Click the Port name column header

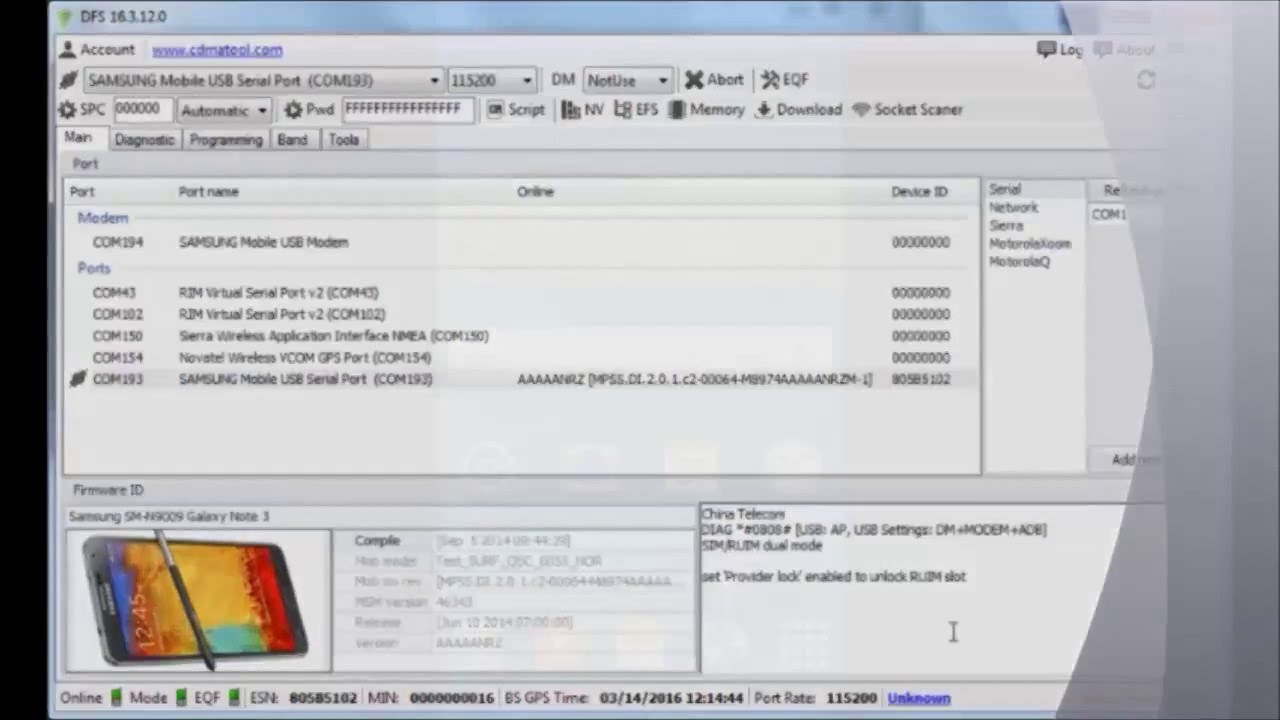(209, 191)
